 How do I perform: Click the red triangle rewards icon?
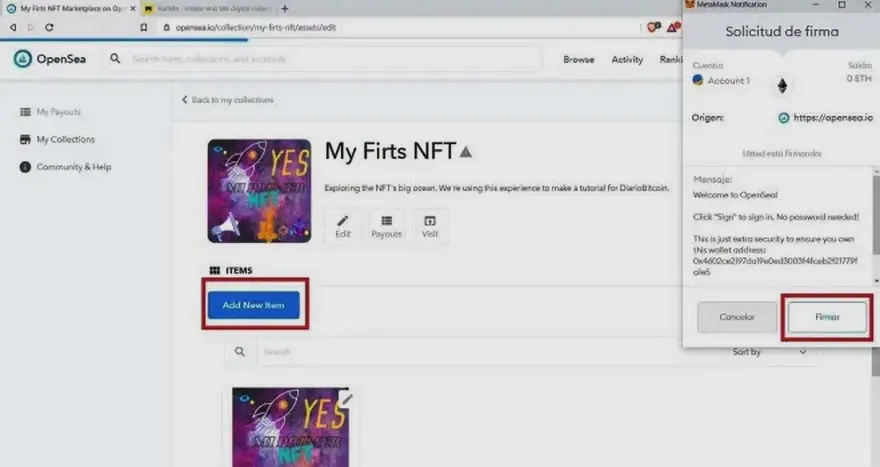coord(673,27)
